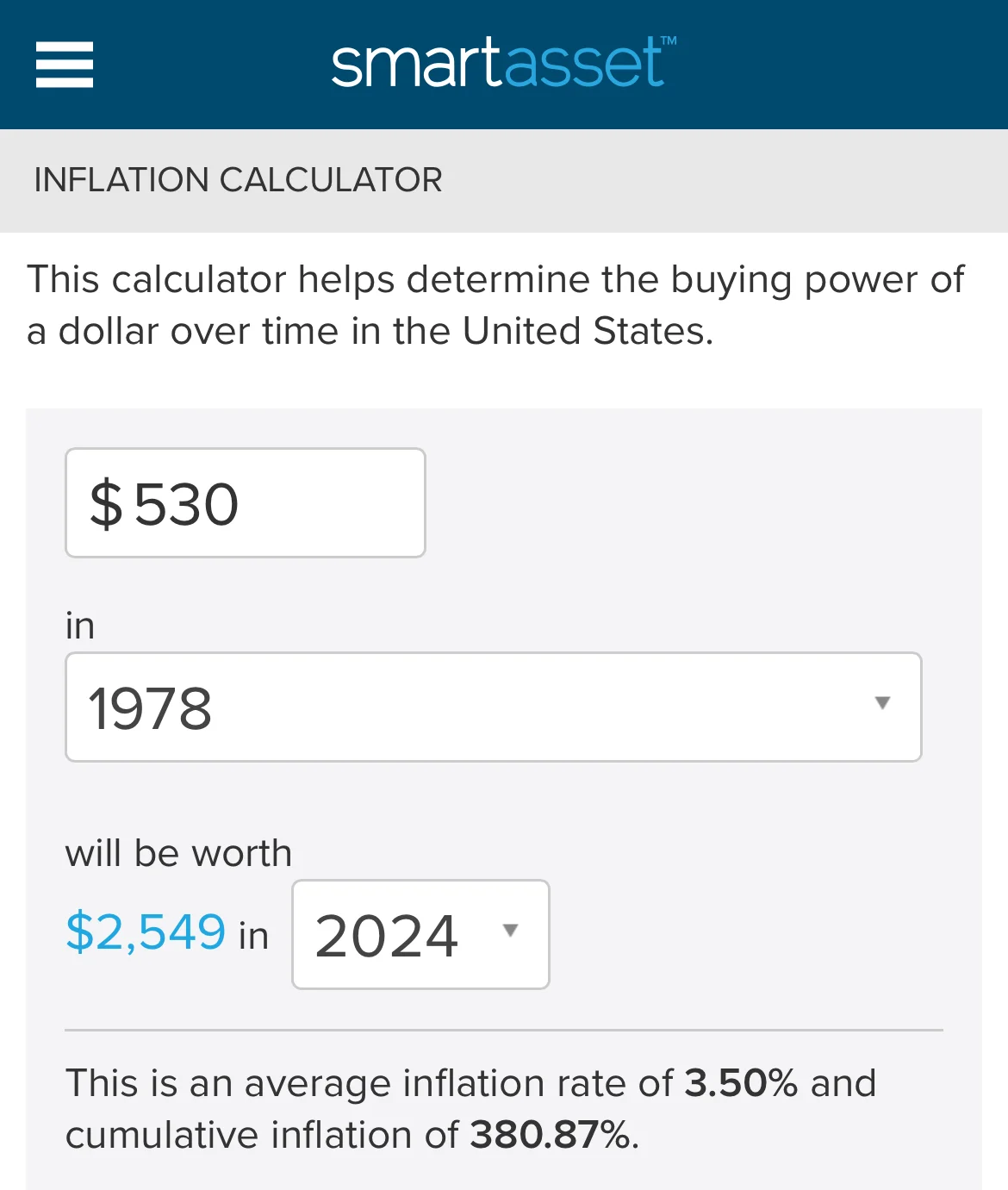The width and height of the screenshot is (1008, 1190).
Task: Click the dollar sign in amount box
Action: click(106, 504)
